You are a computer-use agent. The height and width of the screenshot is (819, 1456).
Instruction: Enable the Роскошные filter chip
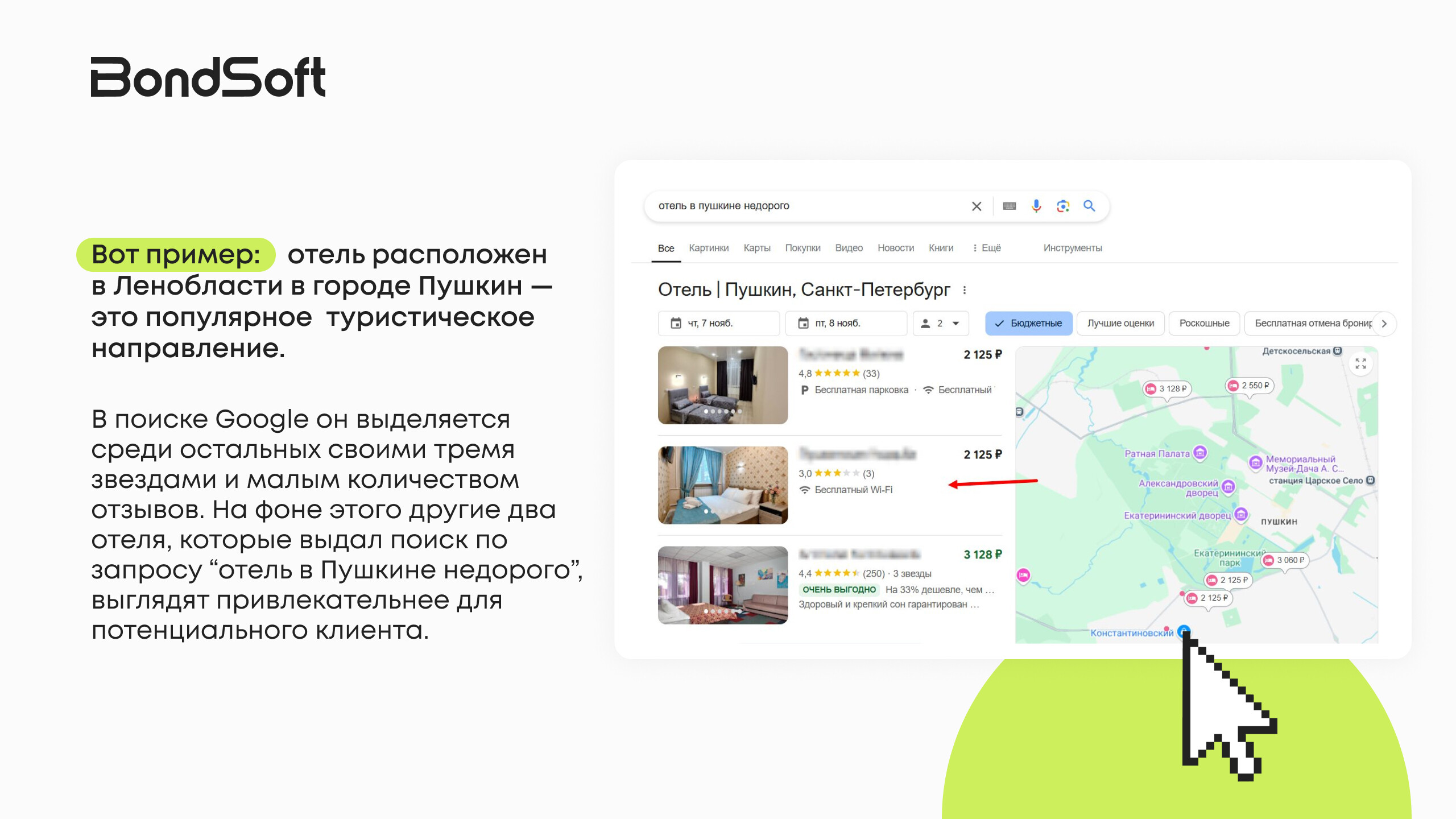(1204, 323)
